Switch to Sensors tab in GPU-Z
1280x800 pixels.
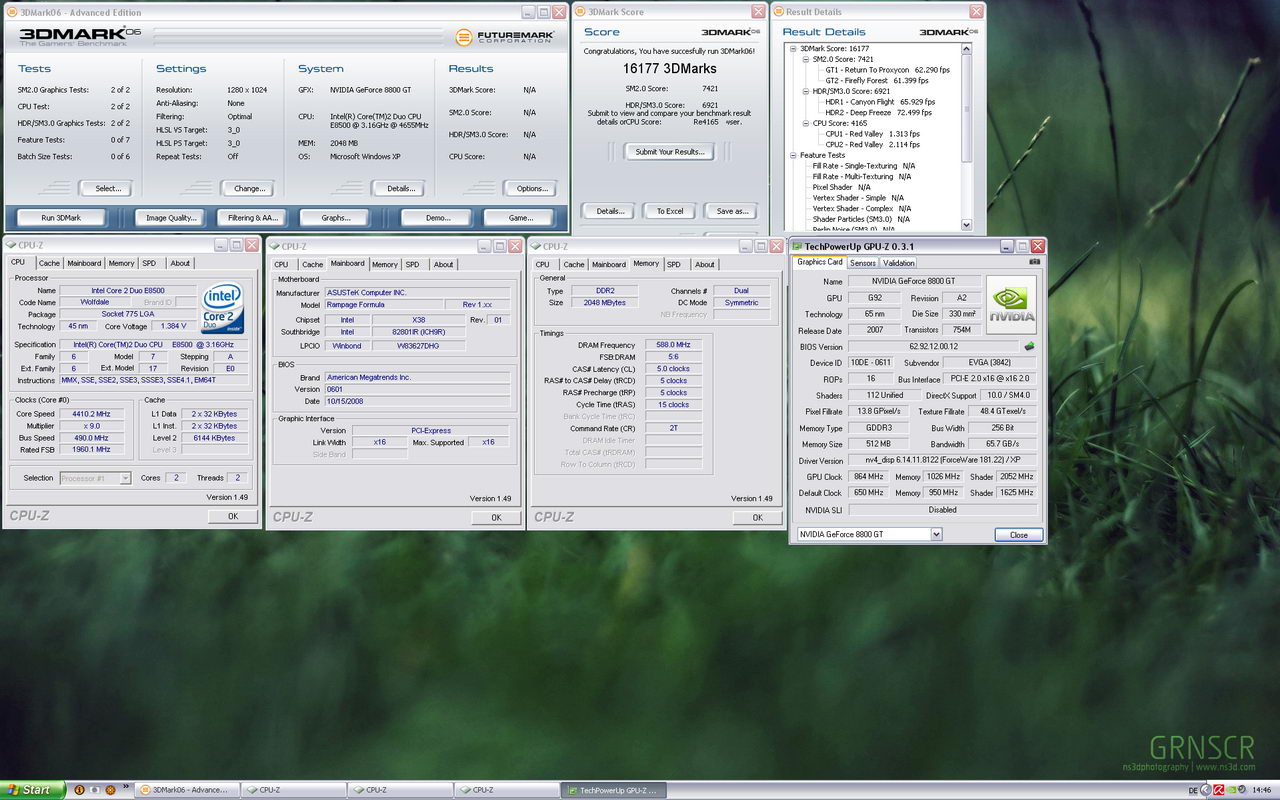click(863, 263)
